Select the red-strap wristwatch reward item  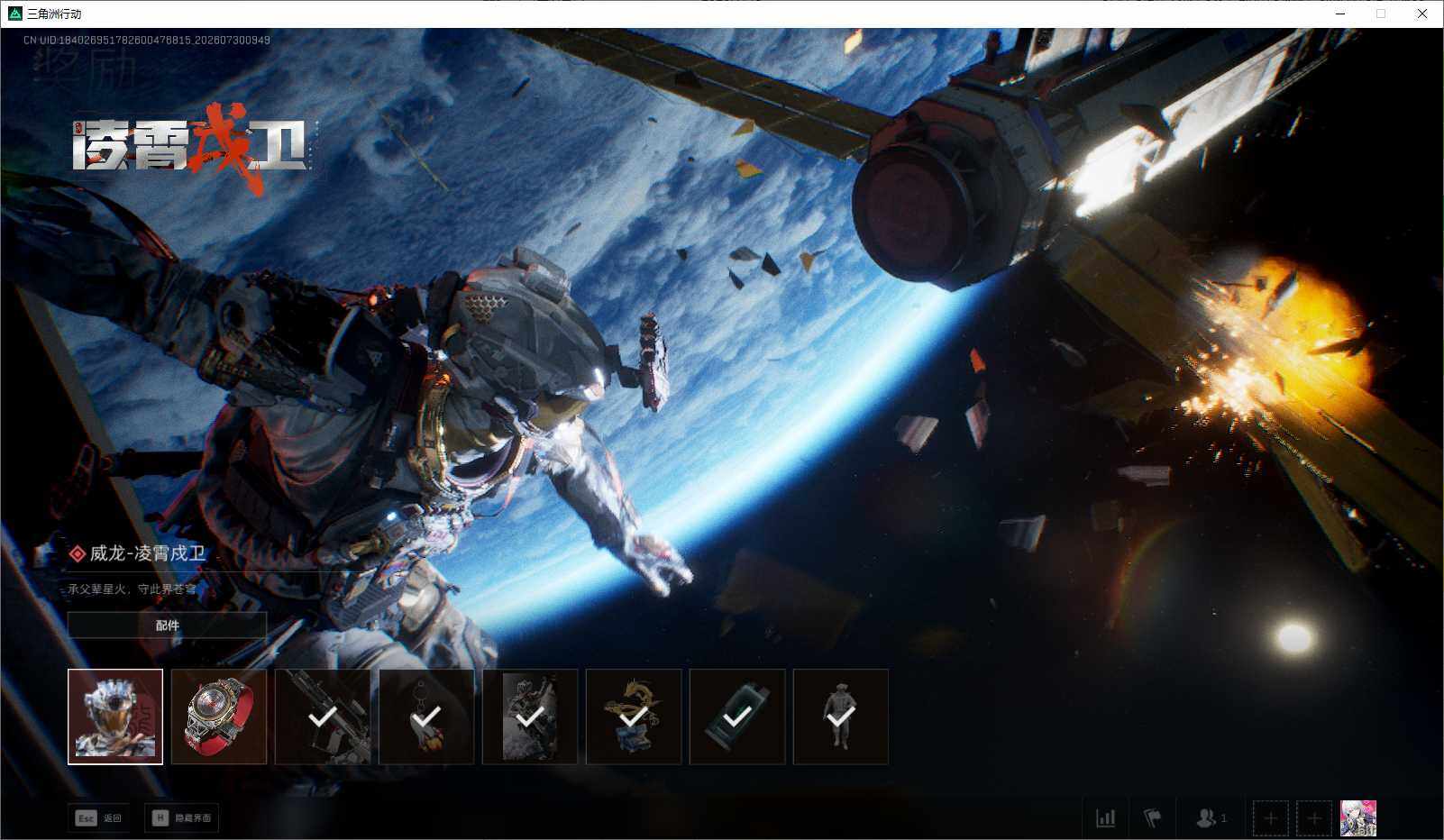(x=219, y=717)
